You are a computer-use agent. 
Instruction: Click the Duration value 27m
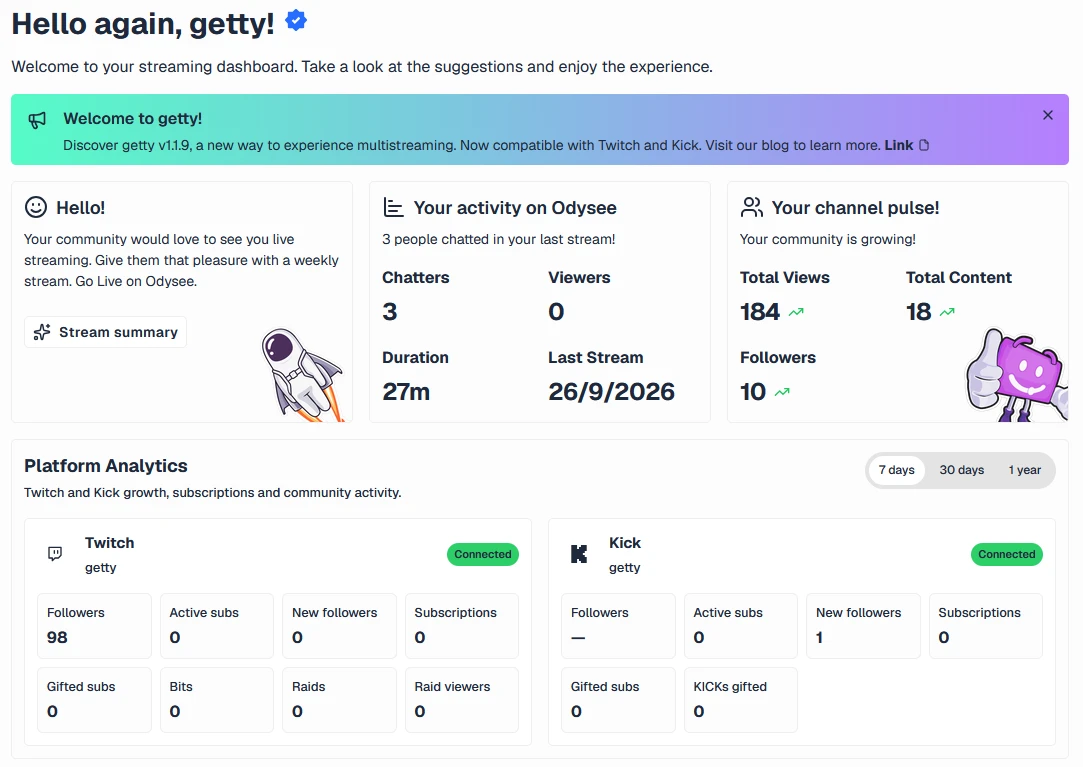(406, 392)
